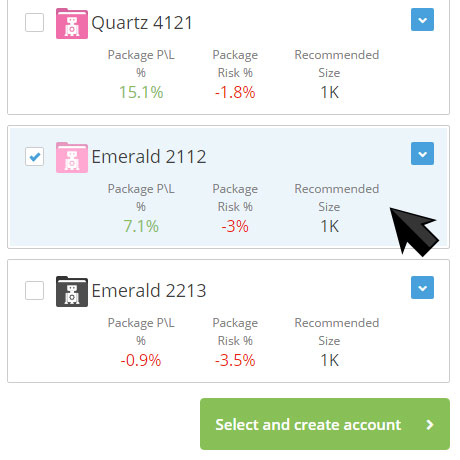Click Emerald 2213's -0.9% P\L value
The height and width of the screenshot is (460, 460).
pos(141,360)
